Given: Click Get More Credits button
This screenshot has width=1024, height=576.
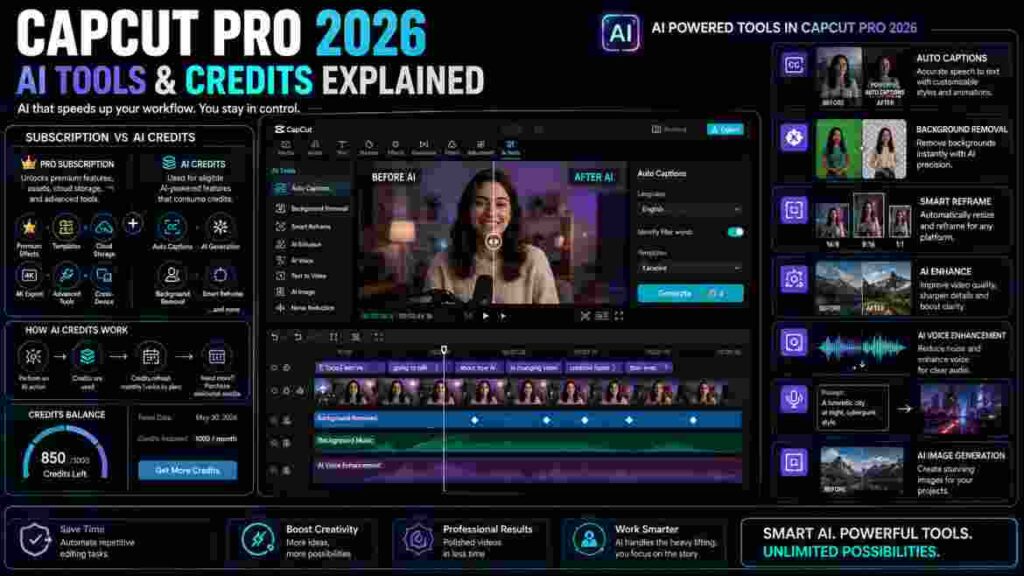Looking at the screenshot, I should click(187, 470).
